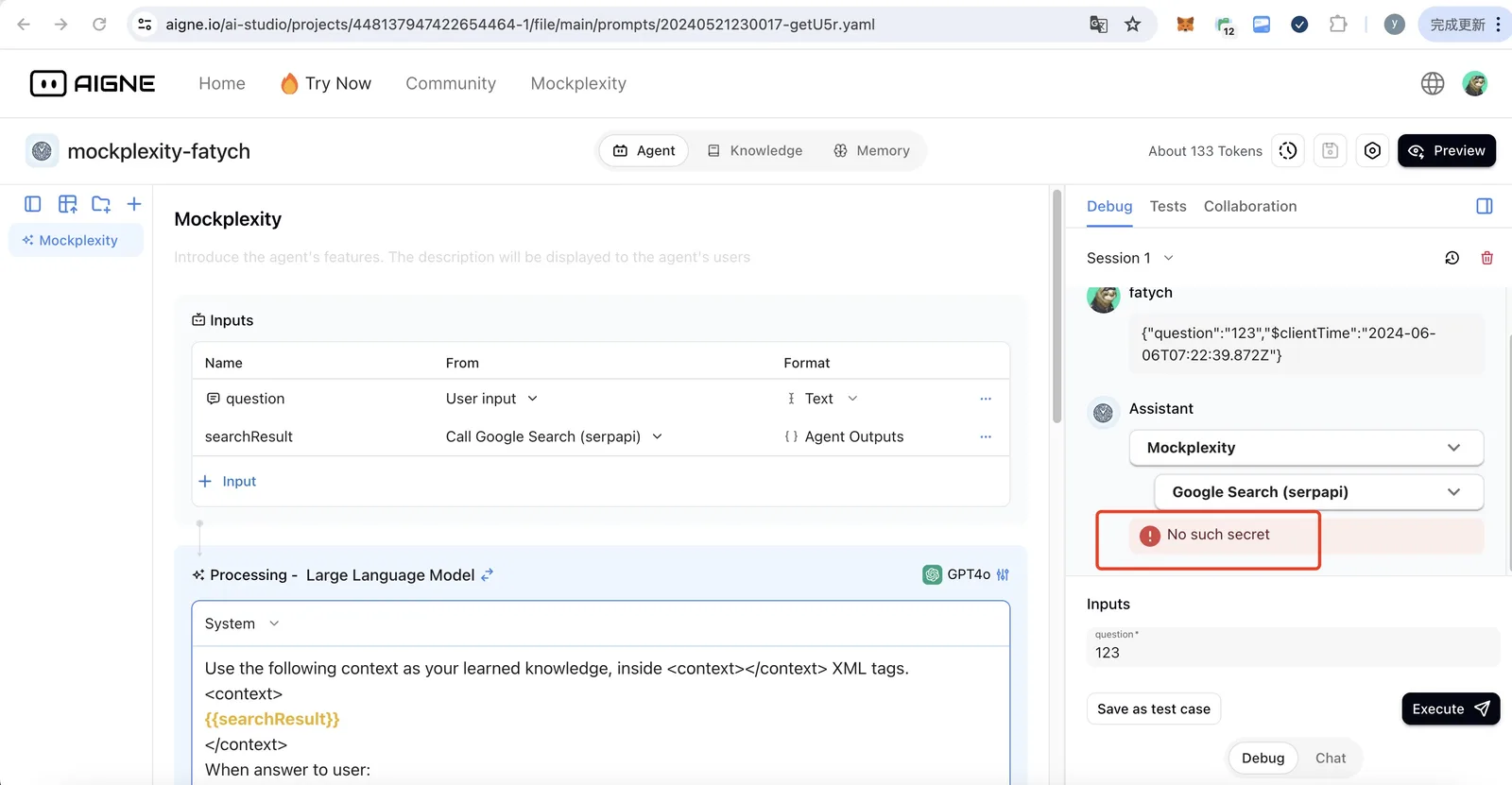Collapse the left file sidebar panel icon

tap(33, 204)
